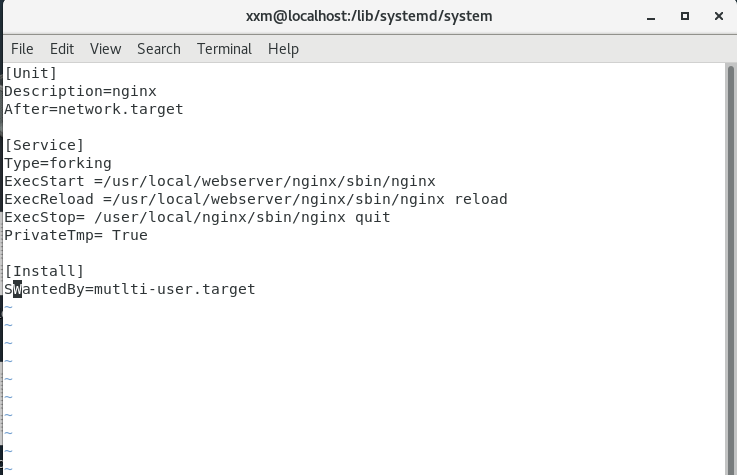737x475 pixels.
Task: Click the vertical scrollbar of the terminal
Action: [730, 269]
